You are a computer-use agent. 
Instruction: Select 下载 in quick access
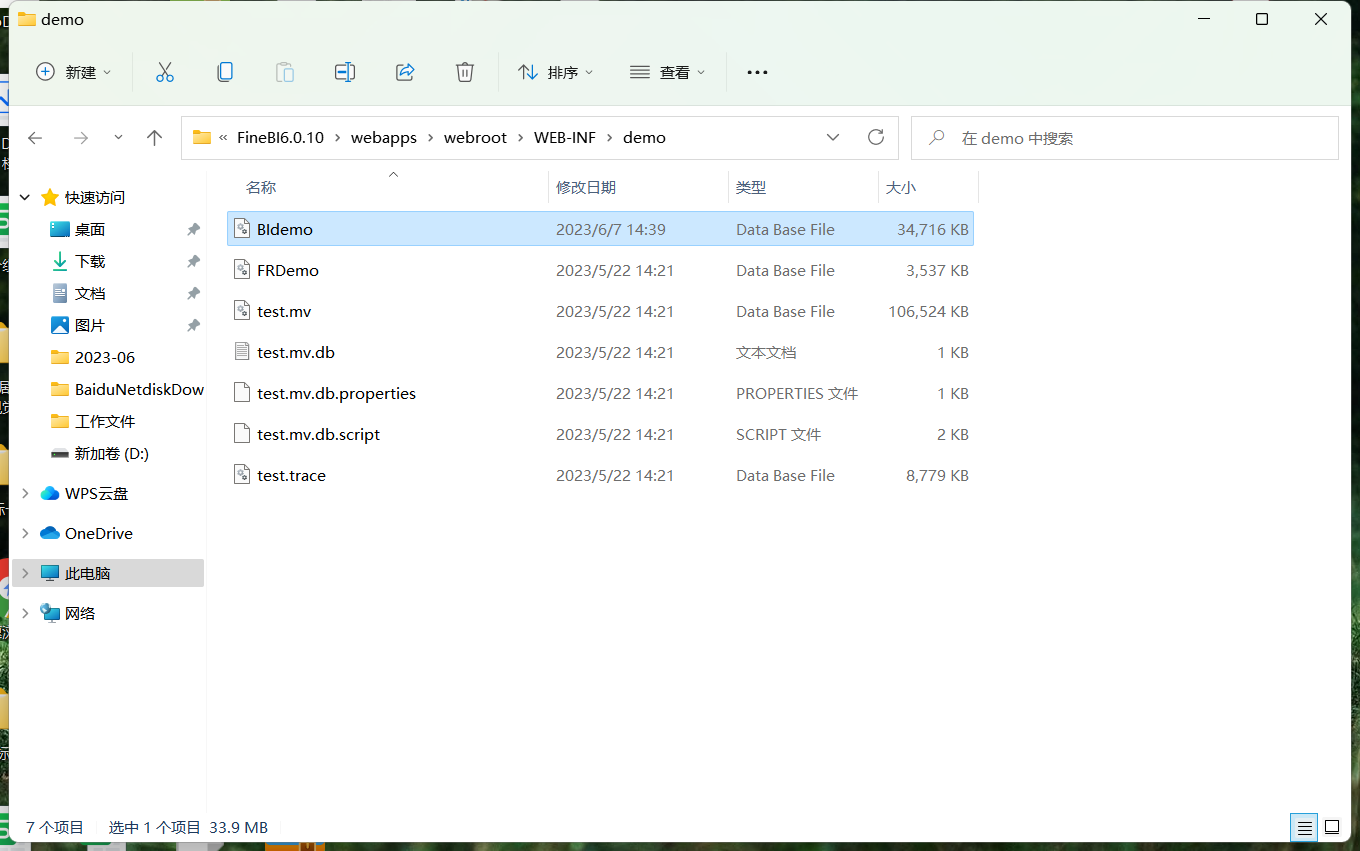pyautogui.click(x=90, y=261)
